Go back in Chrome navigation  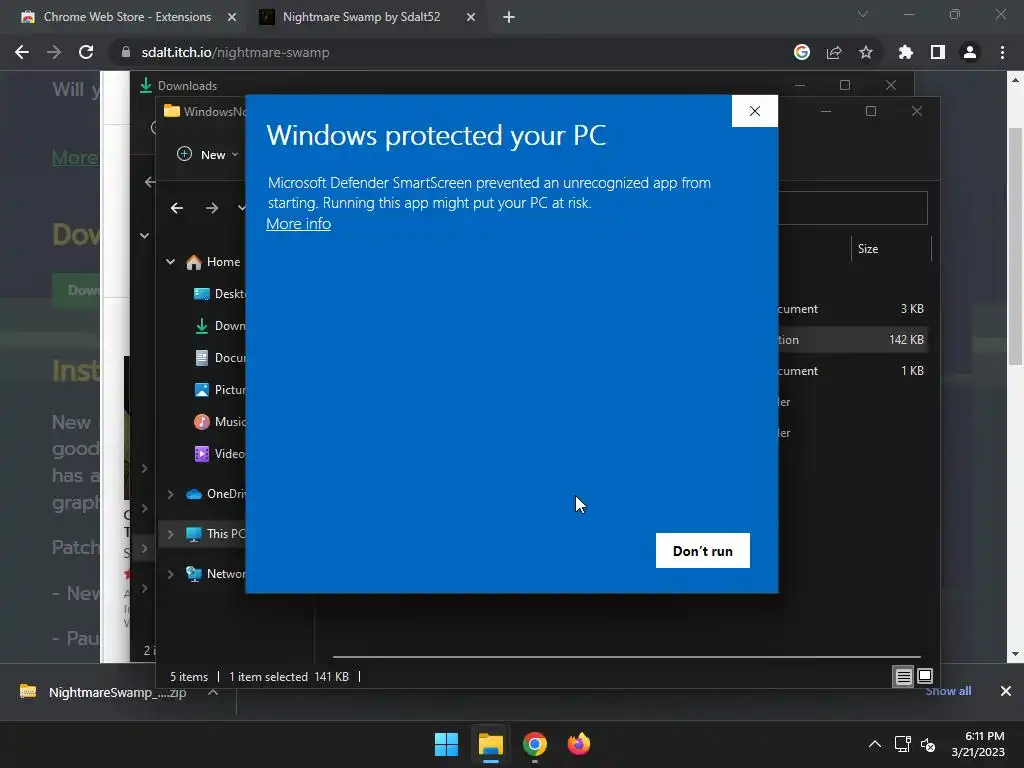coord(22,52)
